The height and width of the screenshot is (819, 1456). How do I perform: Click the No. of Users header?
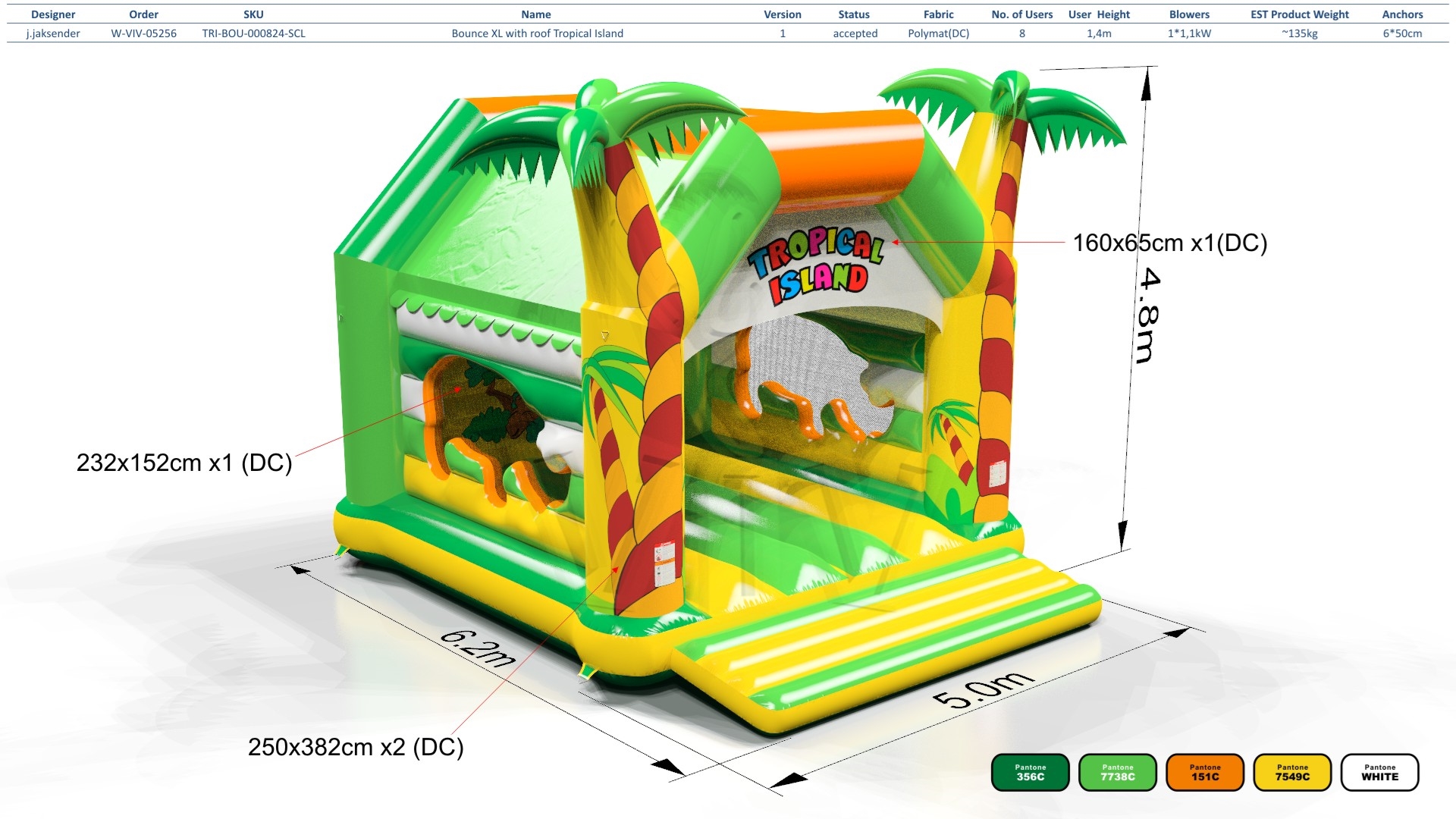(1022, 14)
